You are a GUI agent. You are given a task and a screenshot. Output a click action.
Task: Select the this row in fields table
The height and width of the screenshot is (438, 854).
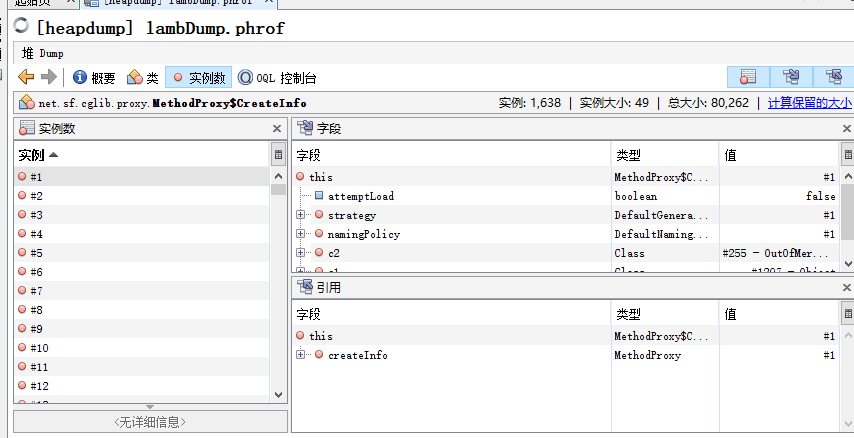coord(566,177)
